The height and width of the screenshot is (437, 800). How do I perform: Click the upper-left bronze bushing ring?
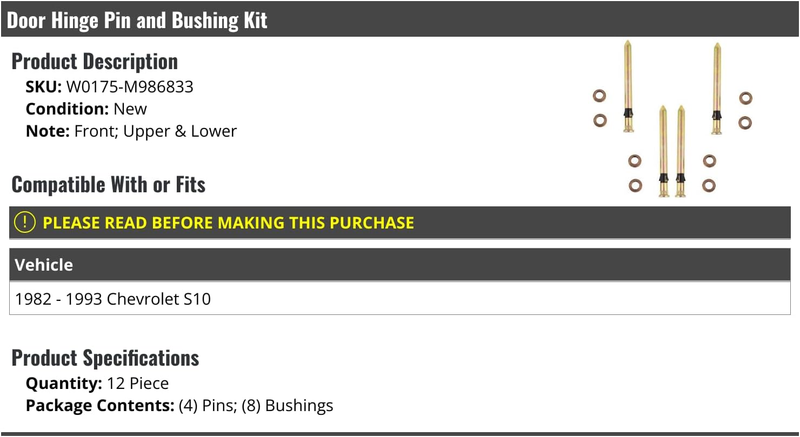(x=599, y=95)
